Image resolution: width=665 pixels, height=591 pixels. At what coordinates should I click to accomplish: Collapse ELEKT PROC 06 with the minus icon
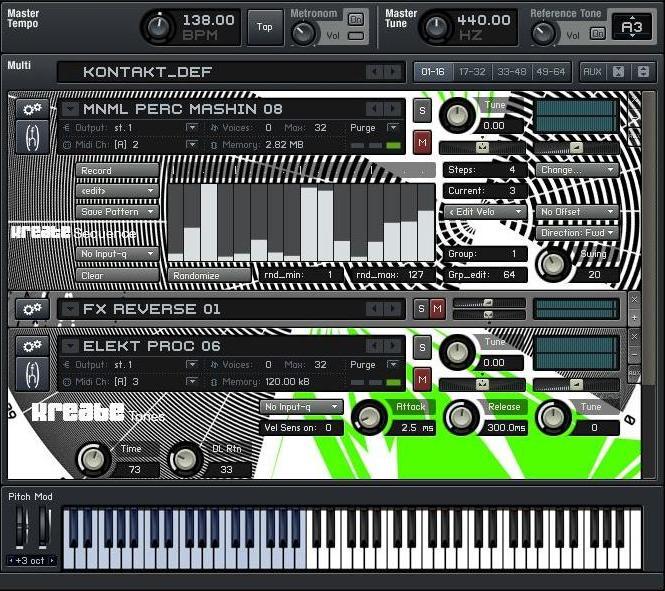point(634,355)
